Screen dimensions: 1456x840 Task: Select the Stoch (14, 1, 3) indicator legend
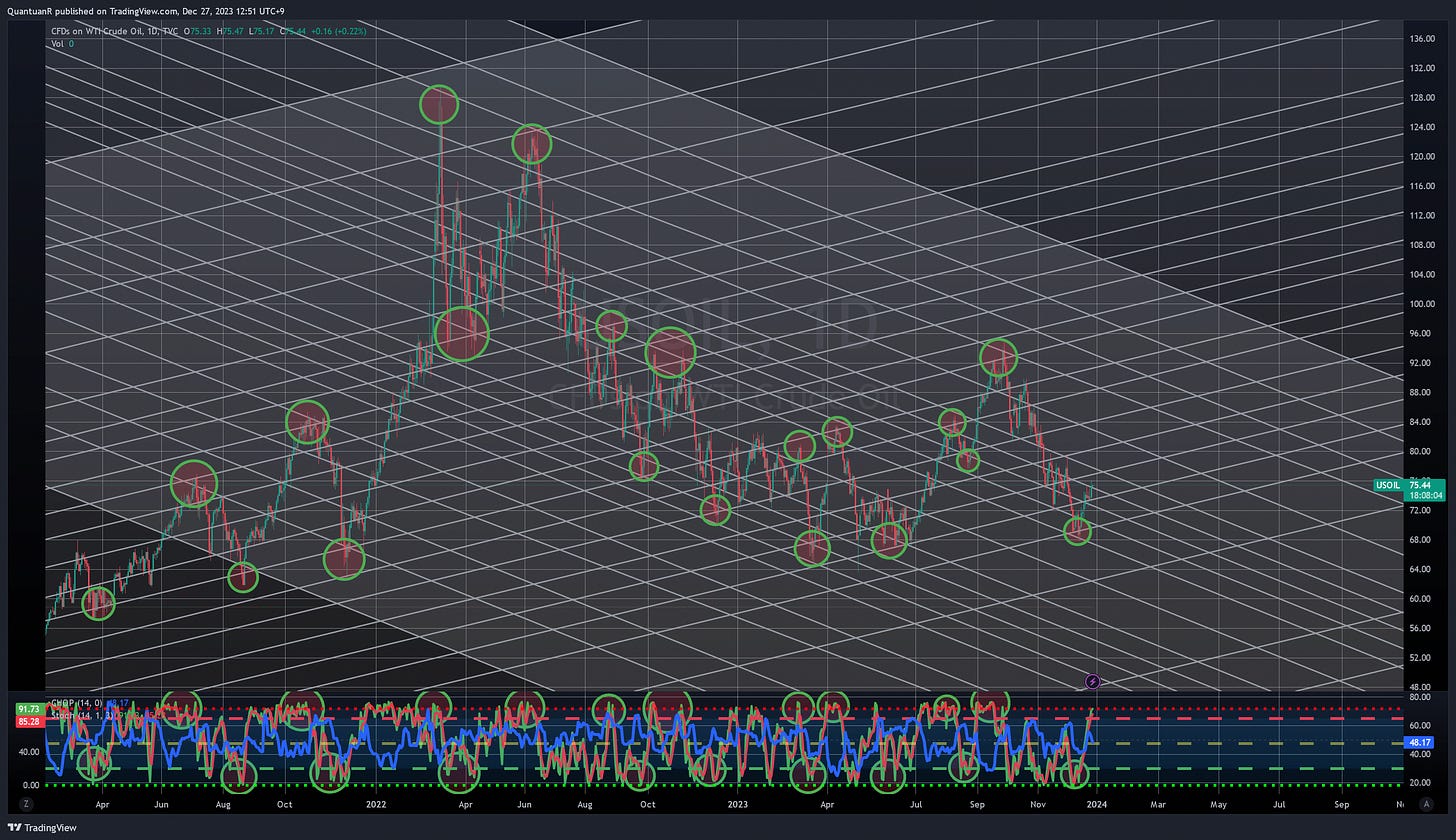80,714
